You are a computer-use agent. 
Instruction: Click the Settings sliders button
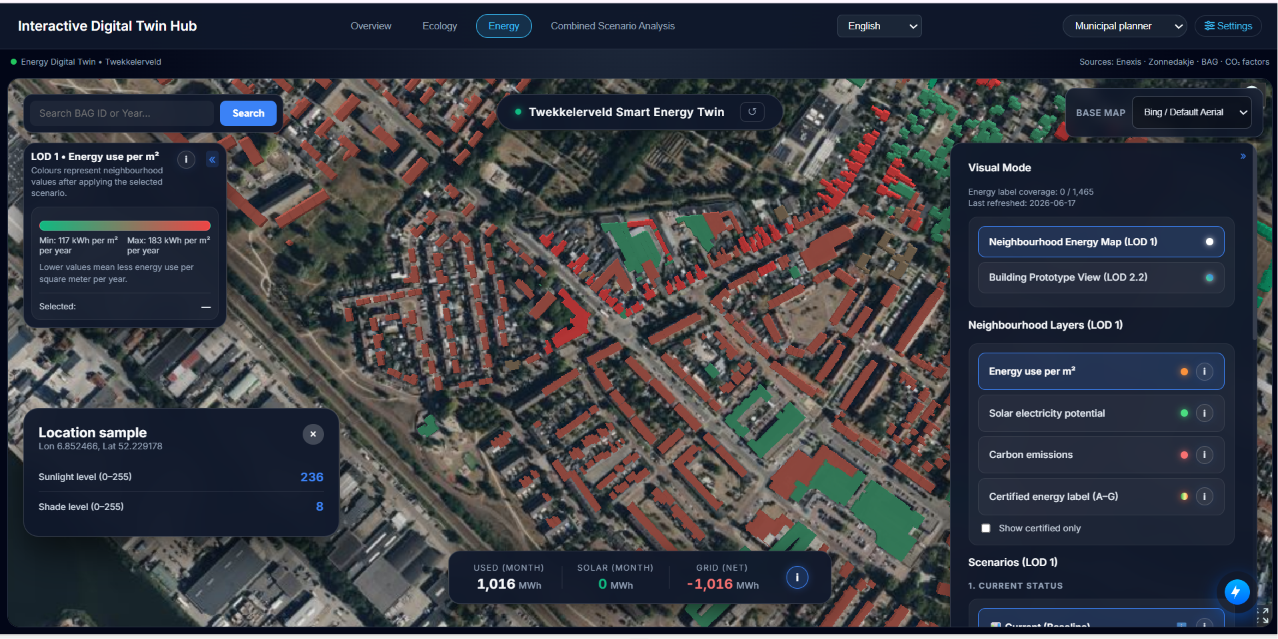[x=1229, y=26]
